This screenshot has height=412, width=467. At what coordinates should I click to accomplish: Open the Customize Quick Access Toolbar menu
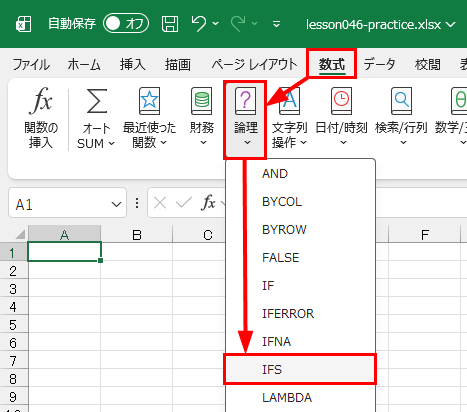click(276, 24)
